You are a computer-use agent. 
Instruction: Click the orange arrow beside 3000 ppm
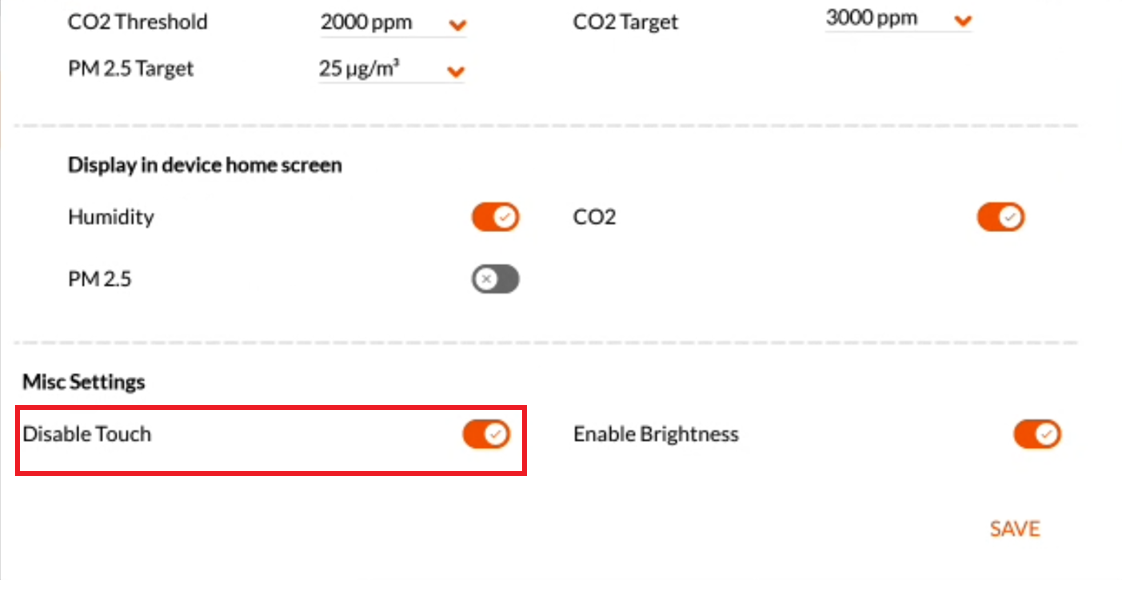(962, 21)
